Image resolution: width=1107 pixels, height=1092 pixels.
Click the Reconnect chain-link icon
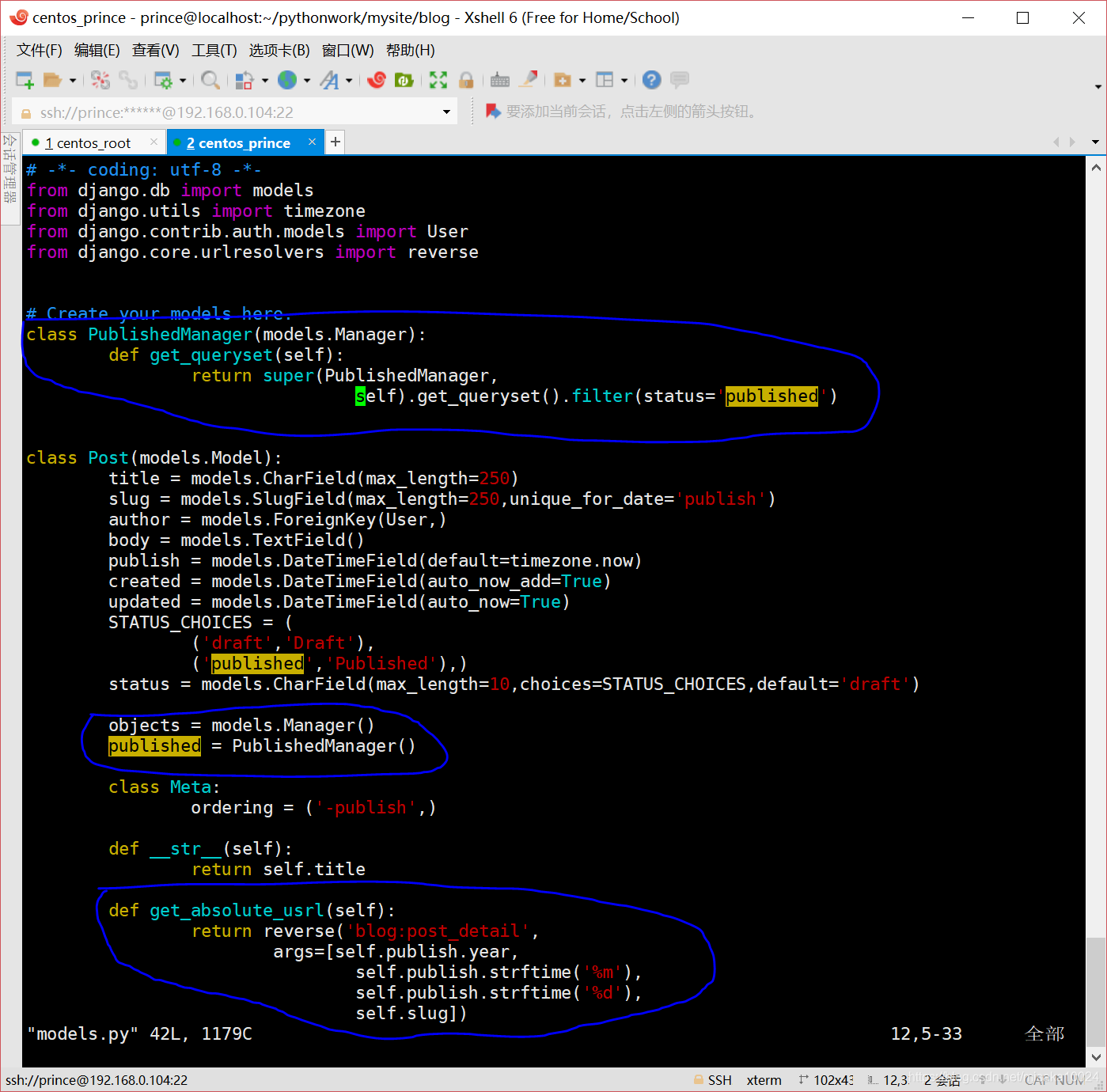coord(127,80)
